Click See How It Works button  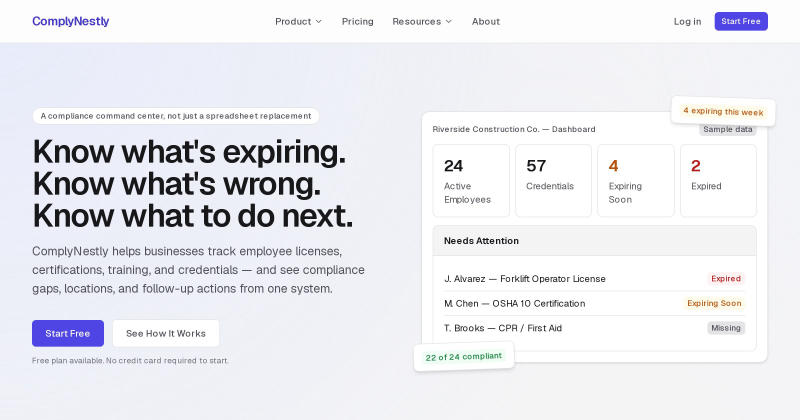[166, 333]
